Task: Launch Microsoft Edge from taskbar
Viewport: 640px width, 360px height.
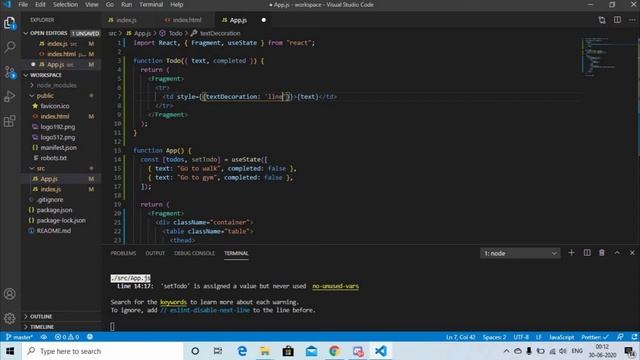Action: tap(242, 351)
